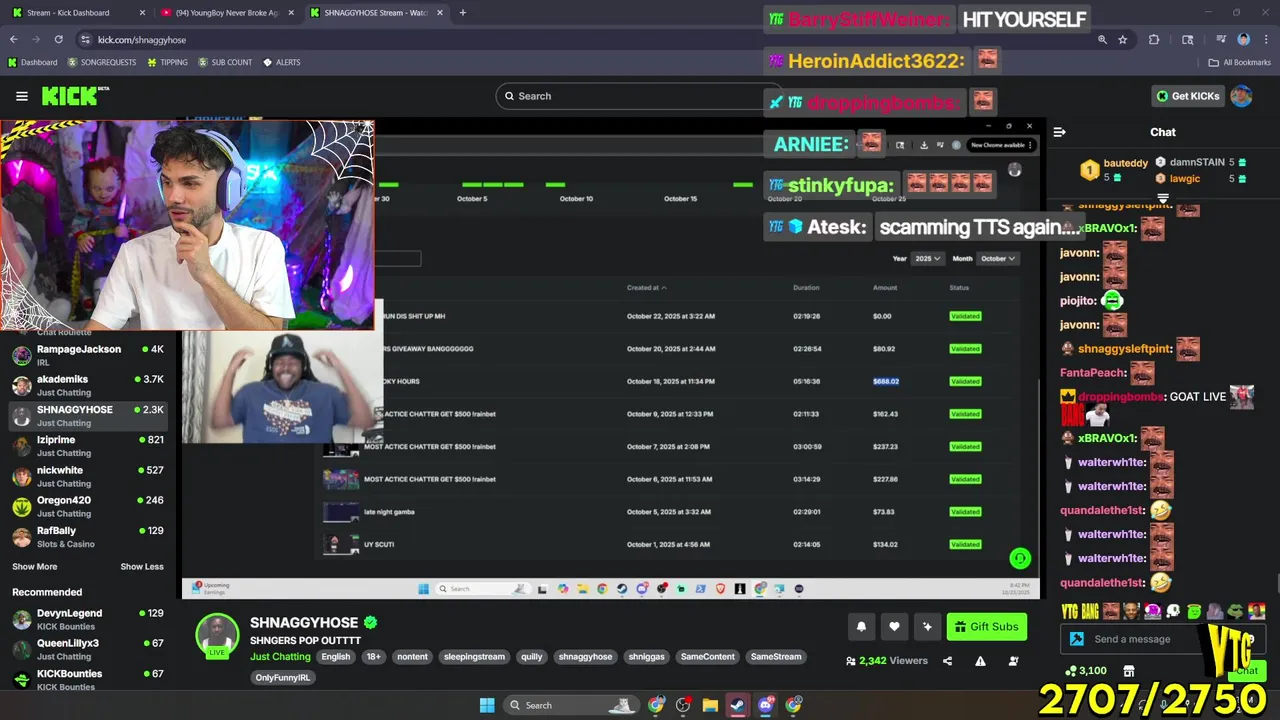Switch to Stream - Kick Dashboard tab

click(76, 13)
